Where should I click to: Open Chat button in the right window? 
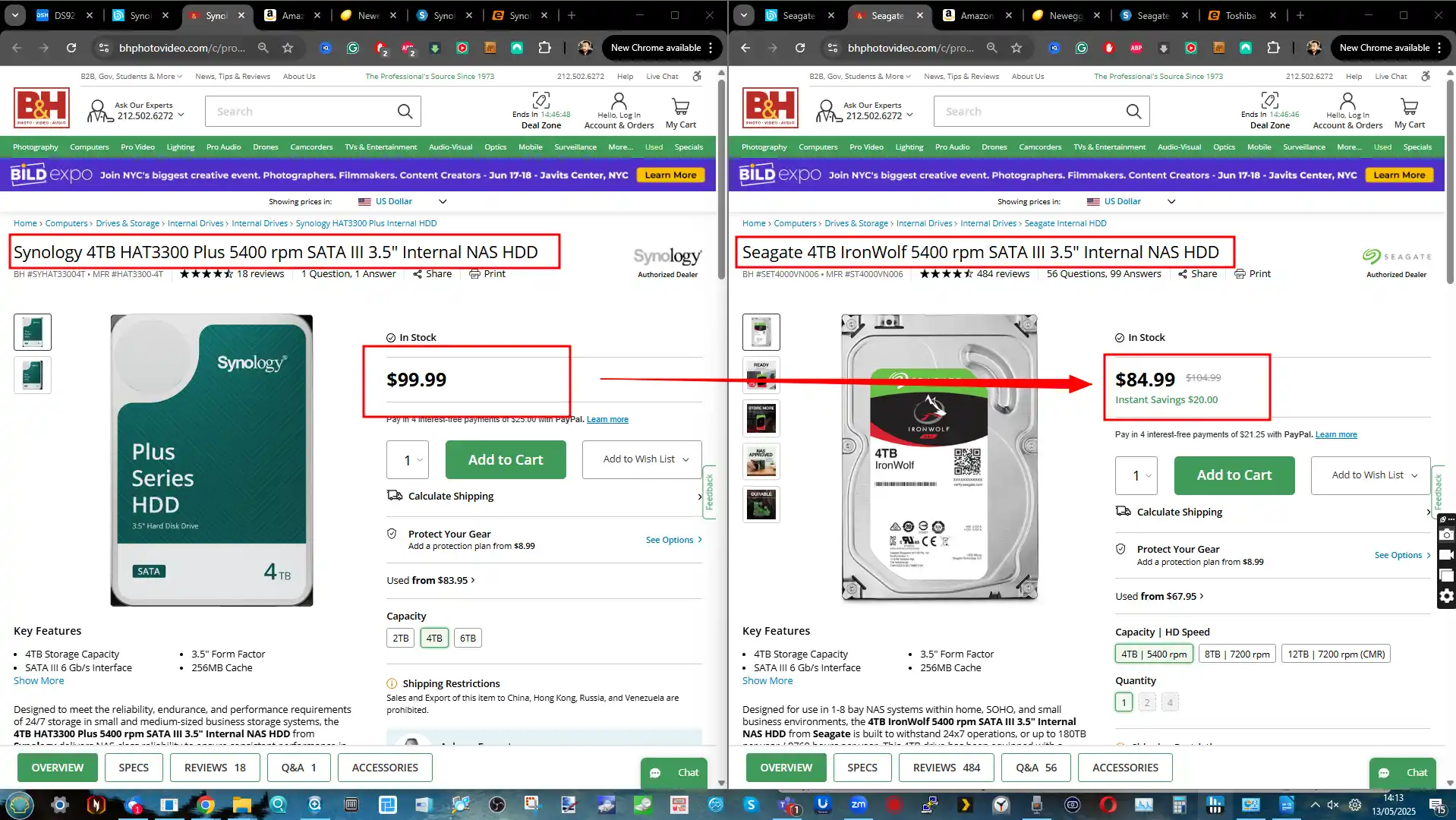pos(1403,773)
